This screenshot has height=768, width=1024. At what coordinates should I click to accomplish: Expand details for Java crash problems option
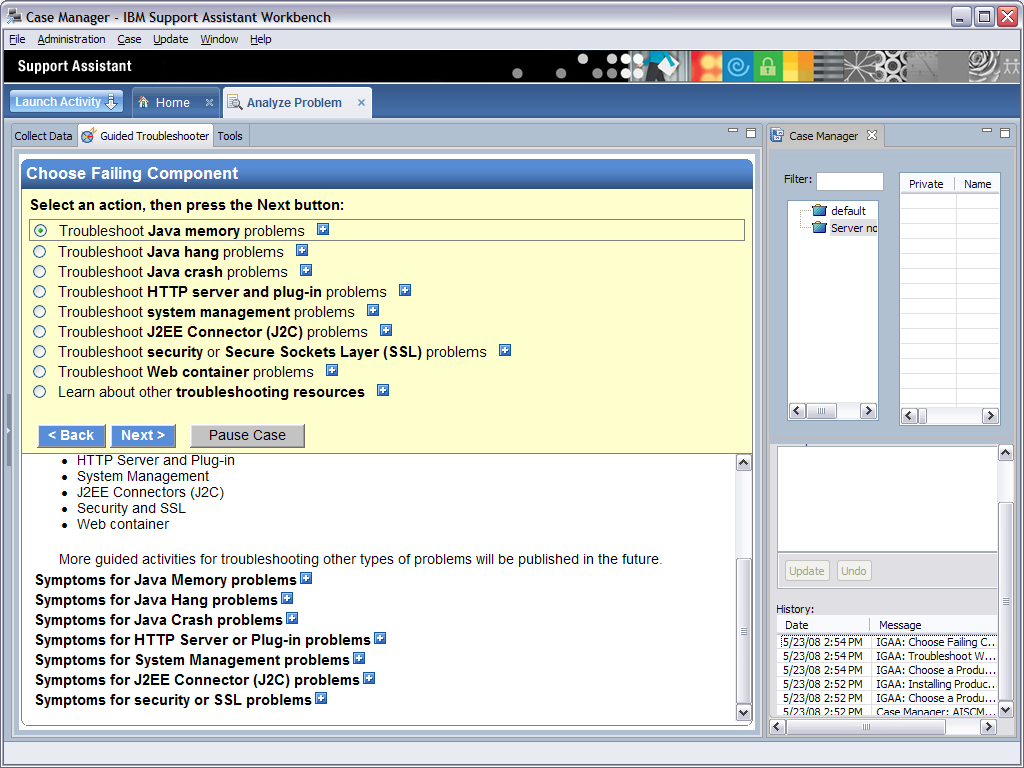coord(306,270)
